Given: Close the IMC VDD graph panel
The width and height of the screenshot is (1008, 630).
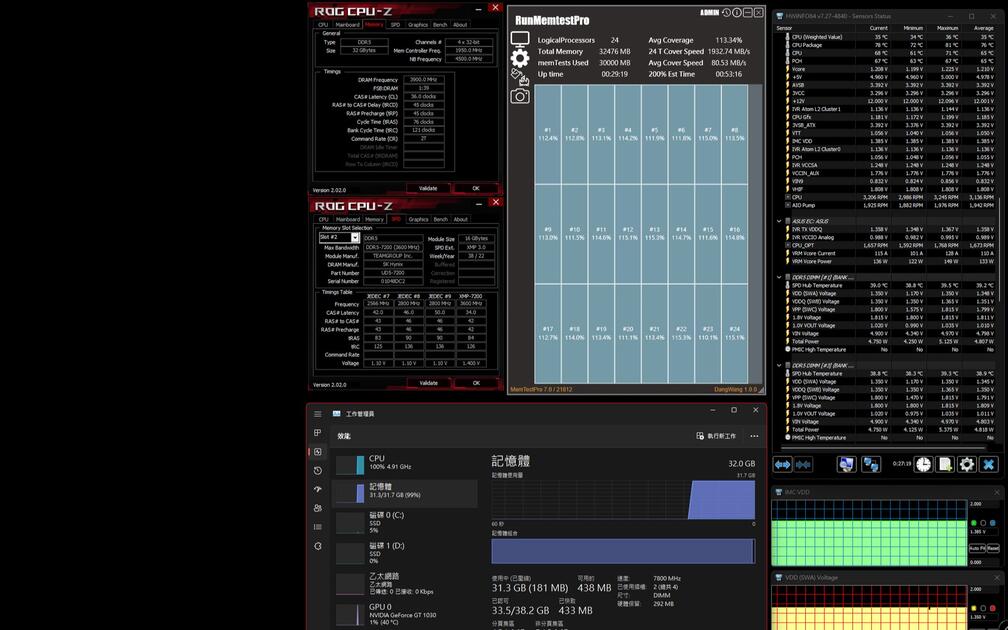Looking at the screenshot, I should point(997,492).
